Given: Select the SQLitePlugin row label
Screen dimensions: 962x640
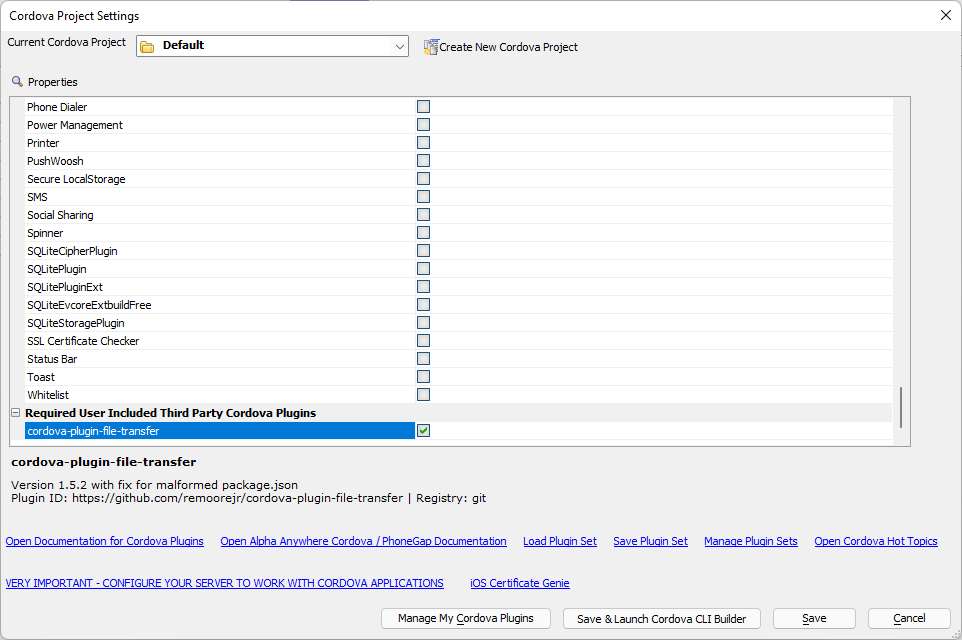Looking at the screenshot, I should [56, 269].
